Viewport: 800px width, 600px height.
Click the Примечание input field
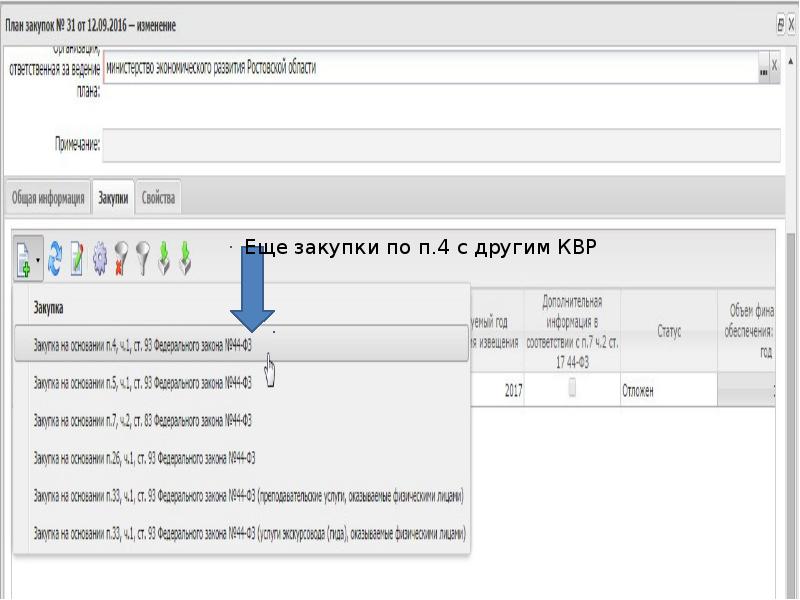441,145
